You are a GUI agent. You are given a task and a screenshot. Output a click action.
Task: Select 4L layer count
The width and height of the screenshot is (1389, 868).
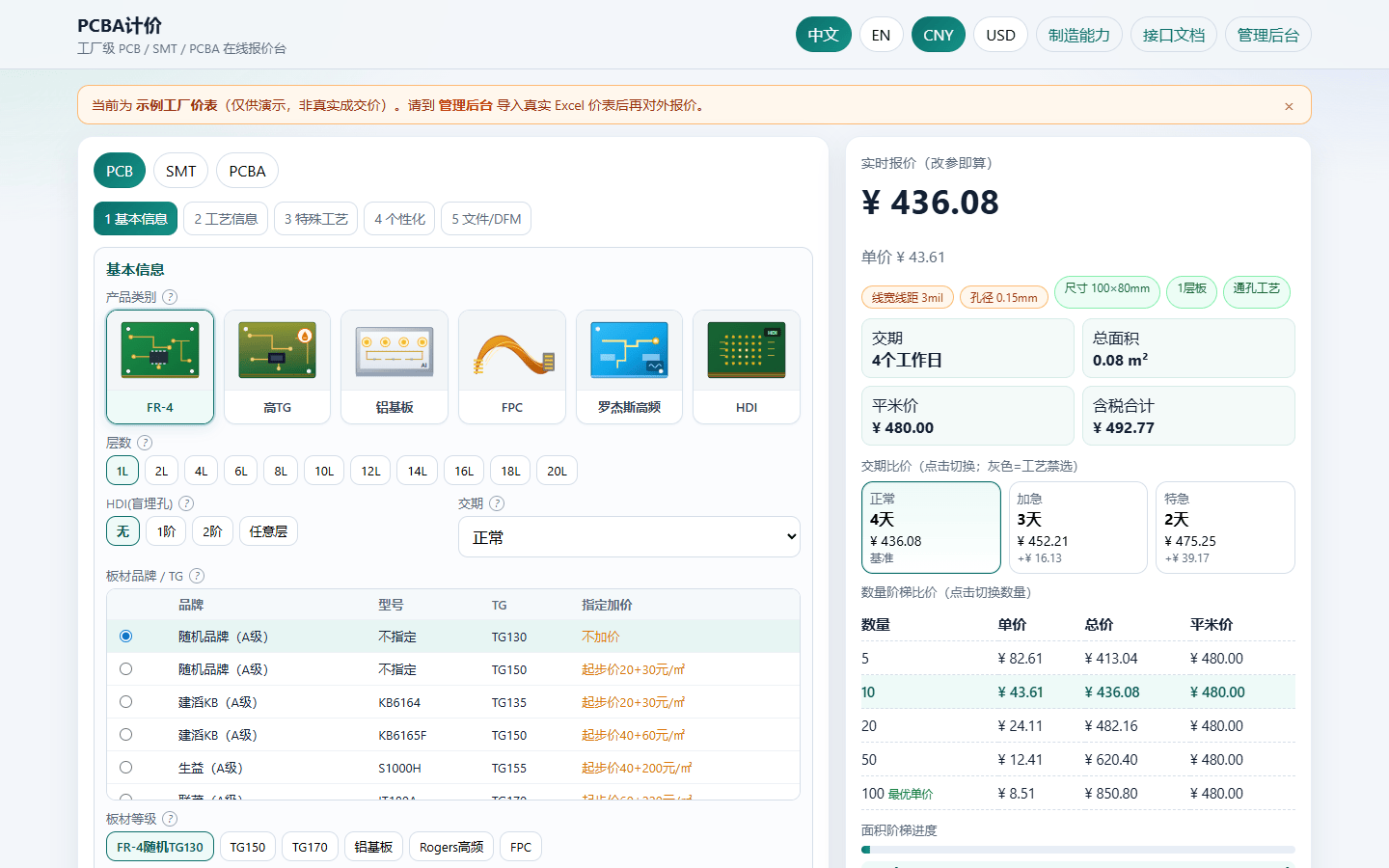pos(201,471)
